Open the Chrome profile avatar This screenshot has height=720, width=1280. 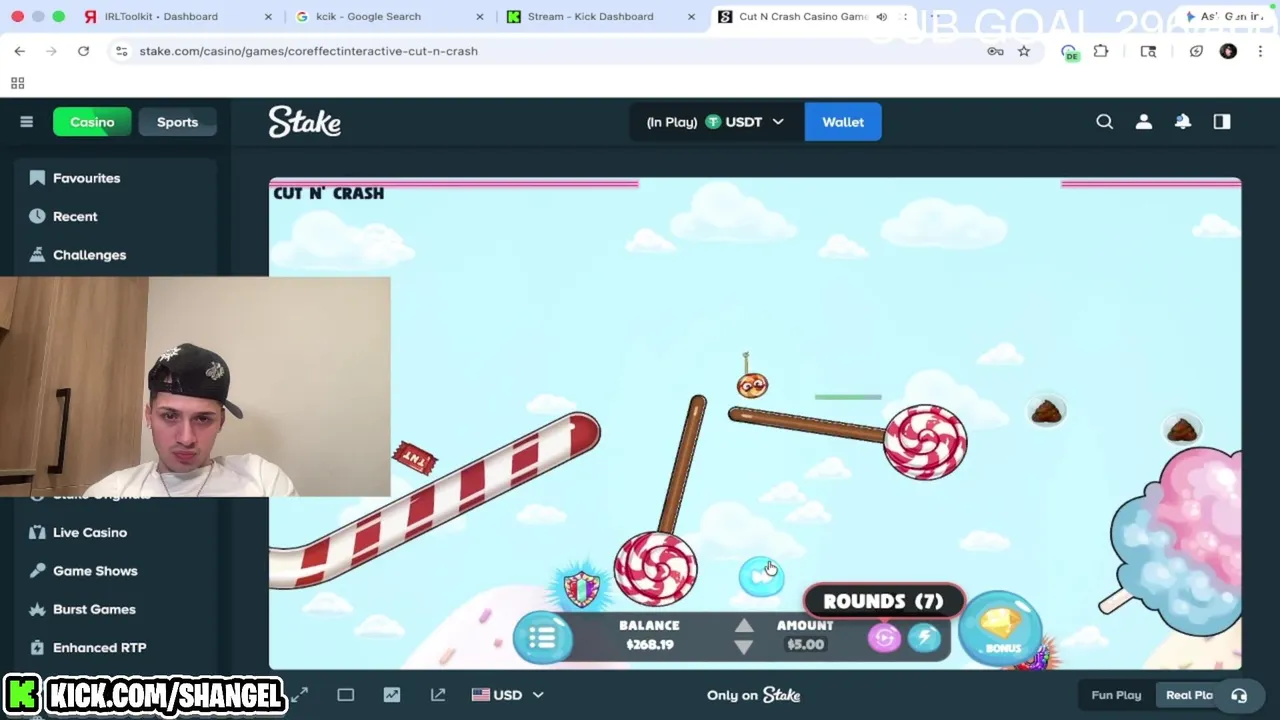(1228, 51)
